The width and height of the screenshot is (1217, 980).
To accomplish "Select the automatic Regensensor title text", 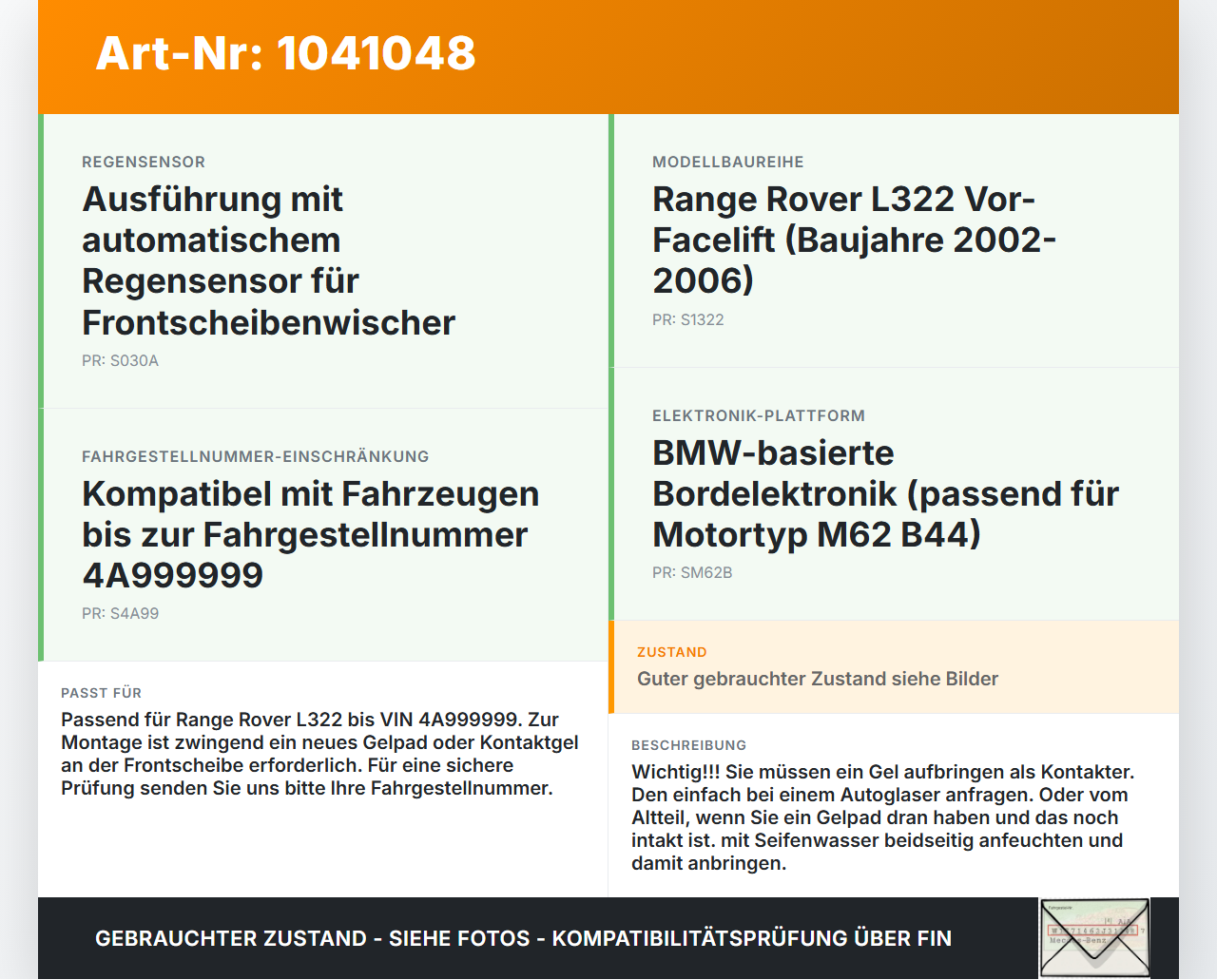I will tap(268, 260).
